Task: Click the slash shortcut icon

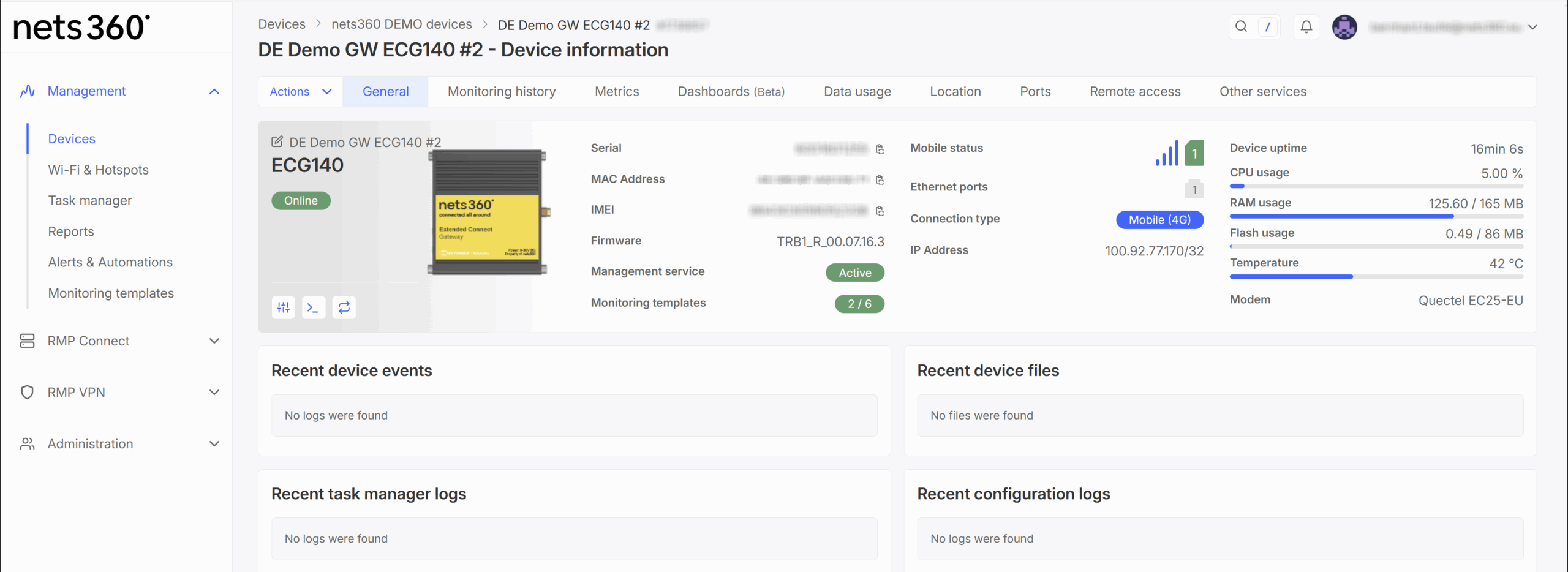Action: click(1267, 27)
